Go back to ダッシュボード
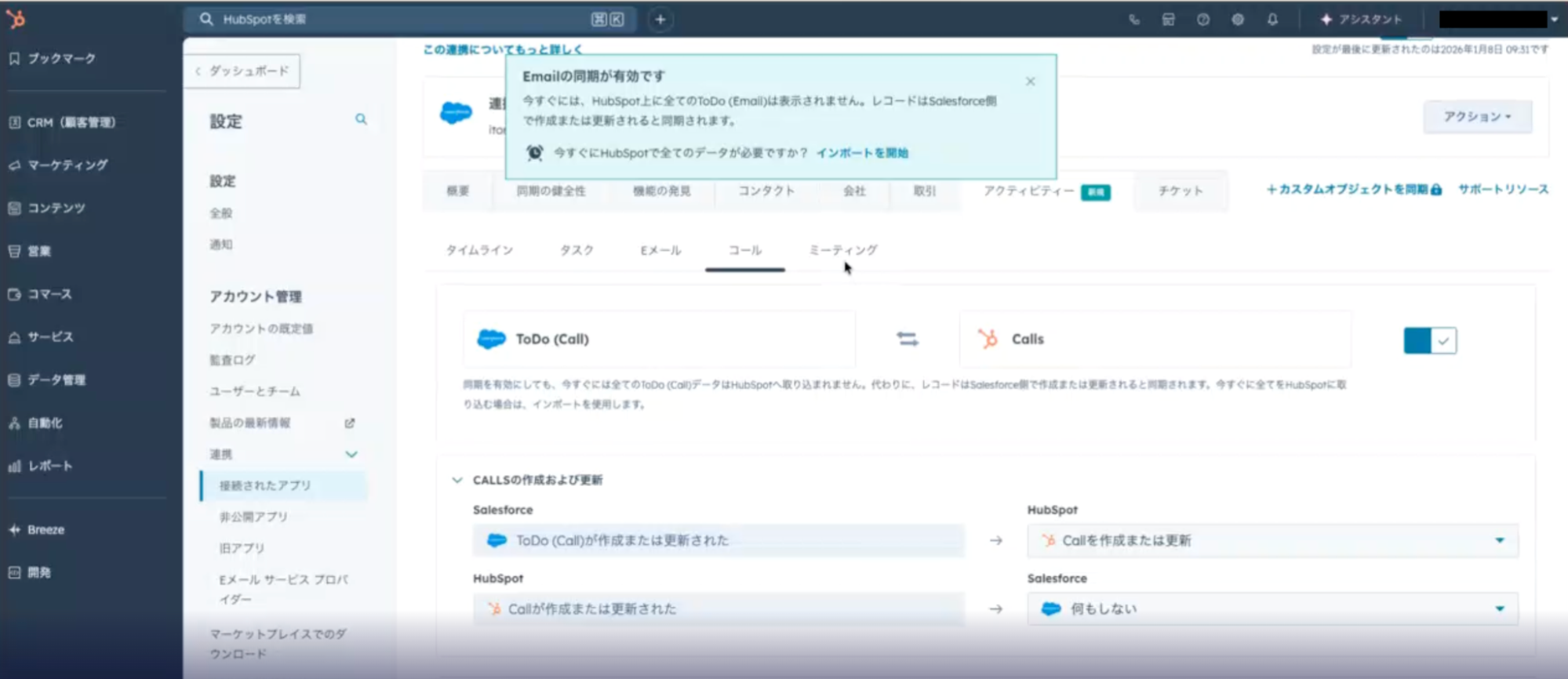This screenshot has width=1568, height=679. pos(242,71)
